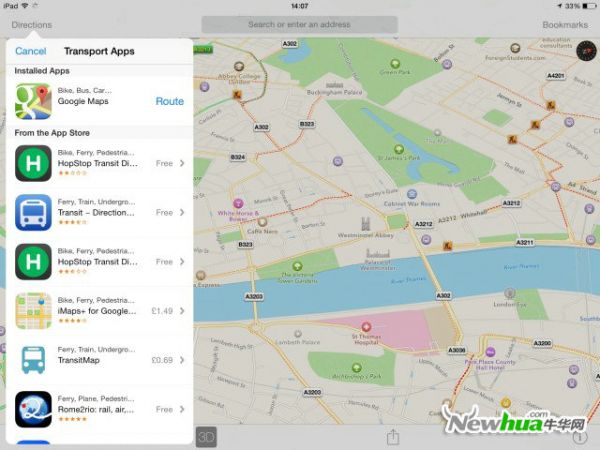Focus the search or address field

coord(299,24)
